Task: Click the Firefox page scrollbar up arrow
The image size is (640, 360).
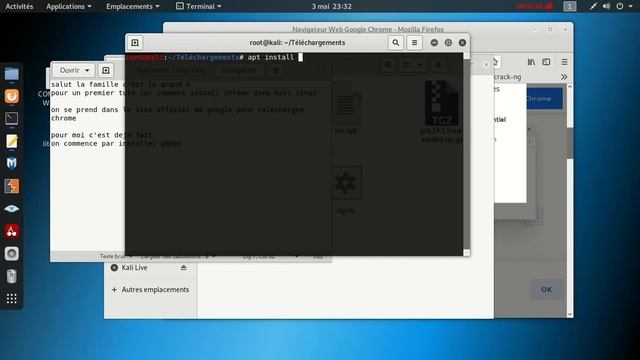Action: 570,87
